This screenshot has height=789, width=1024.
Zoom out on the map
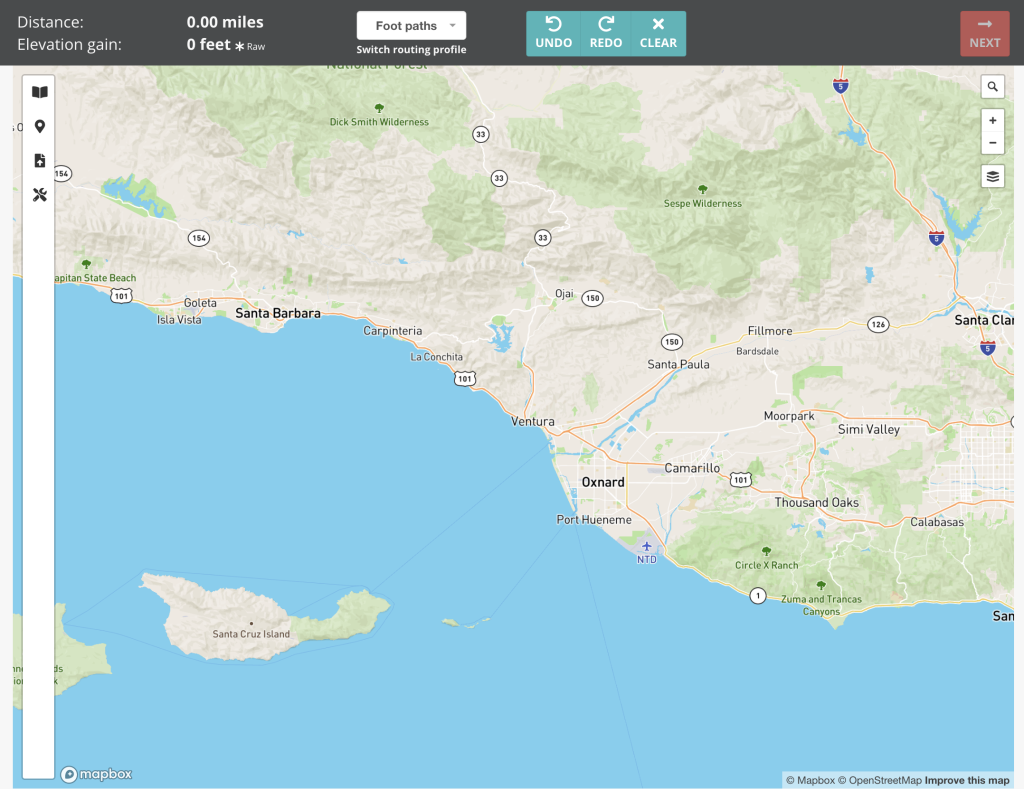993,142
